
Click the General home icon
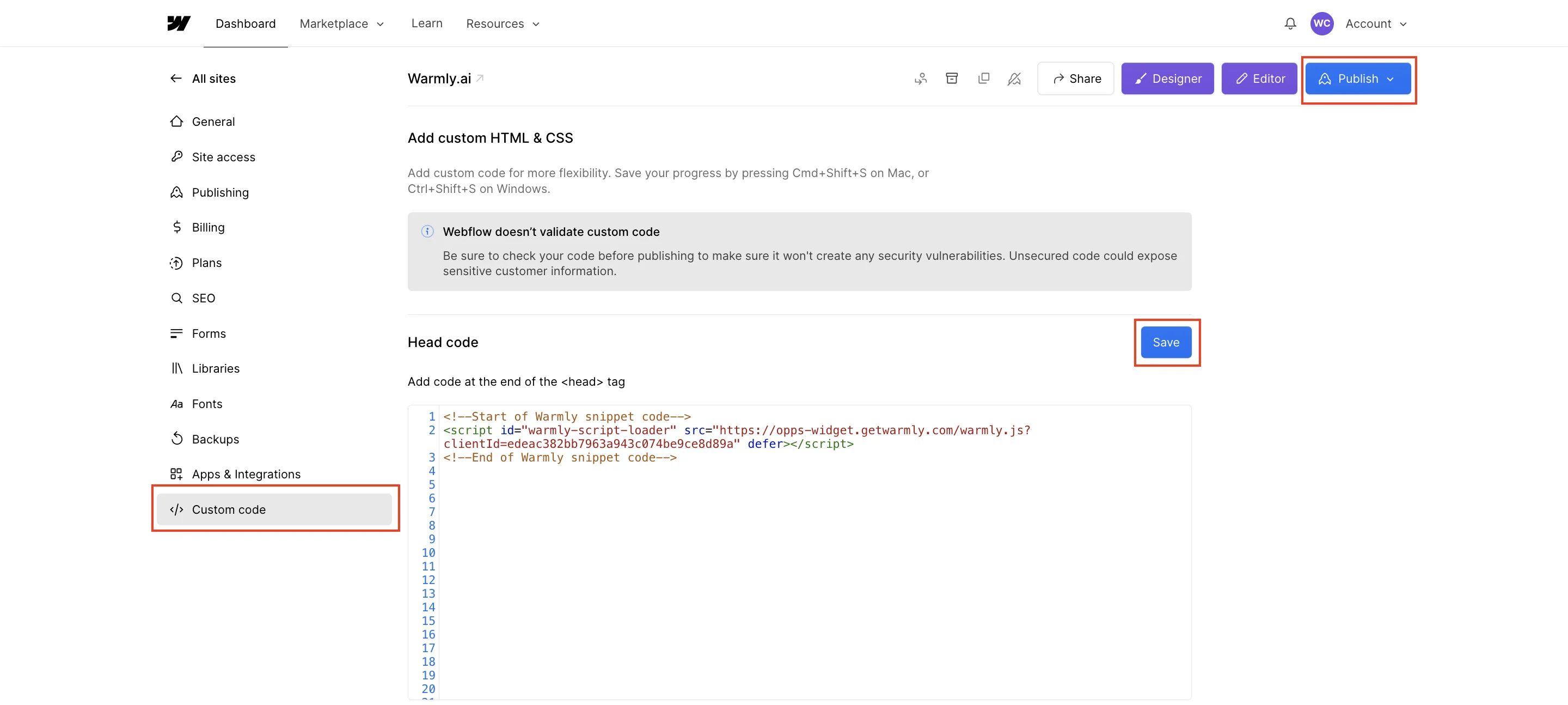(176, 121)
